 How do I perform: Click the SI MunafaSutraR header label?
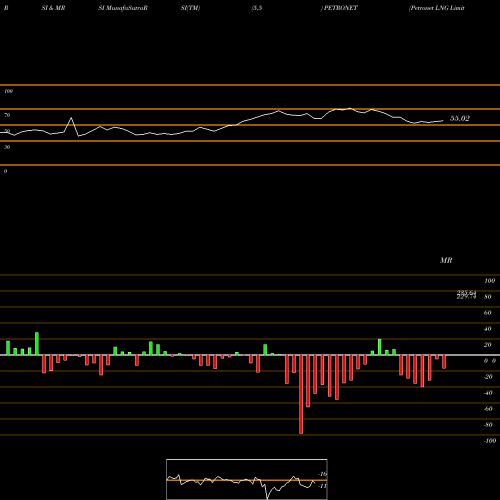click(x=123, y=8)
